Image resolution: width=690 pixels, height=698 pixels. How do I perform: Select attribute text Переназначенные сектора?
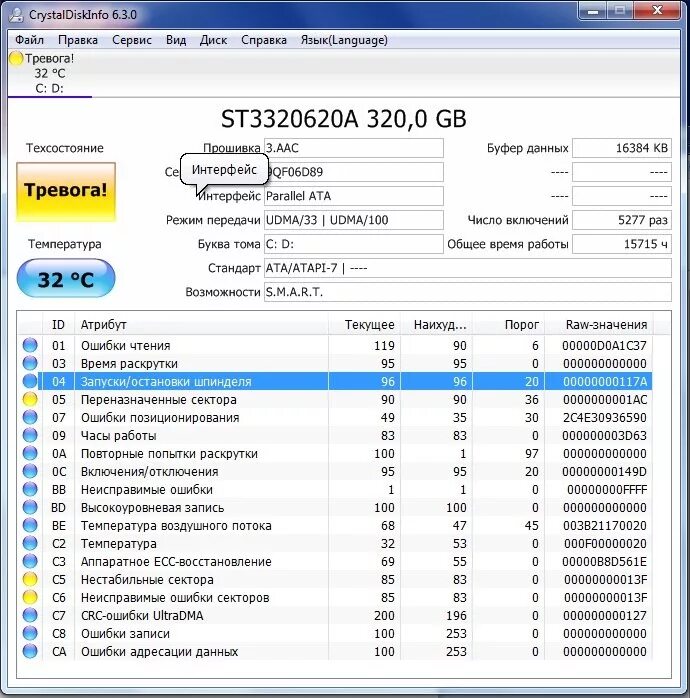(x=158, y=399)
